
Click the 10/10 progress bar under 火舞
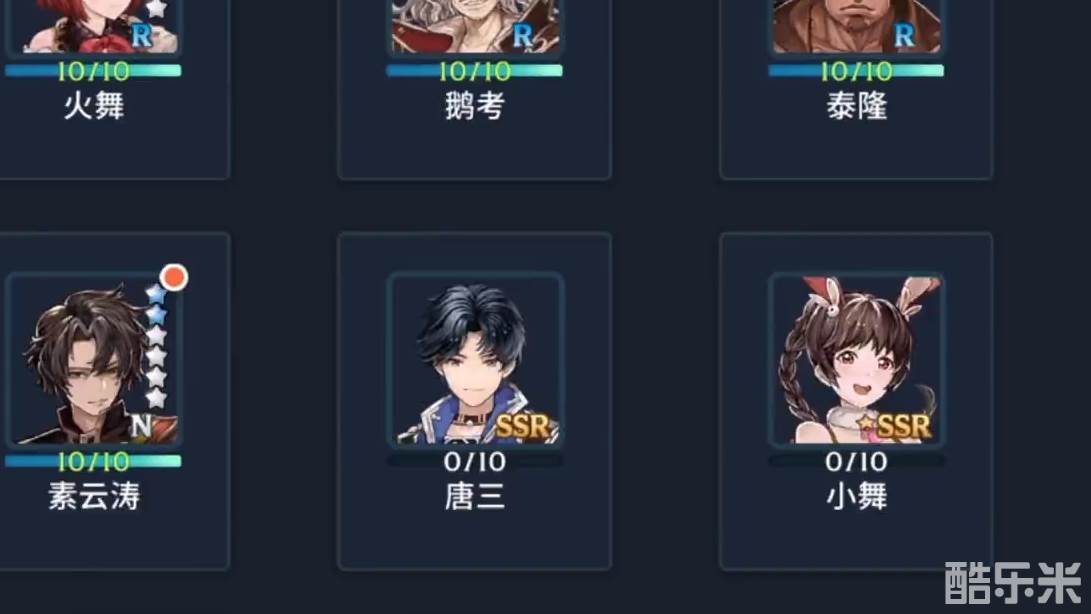click(x=93, y=70)
